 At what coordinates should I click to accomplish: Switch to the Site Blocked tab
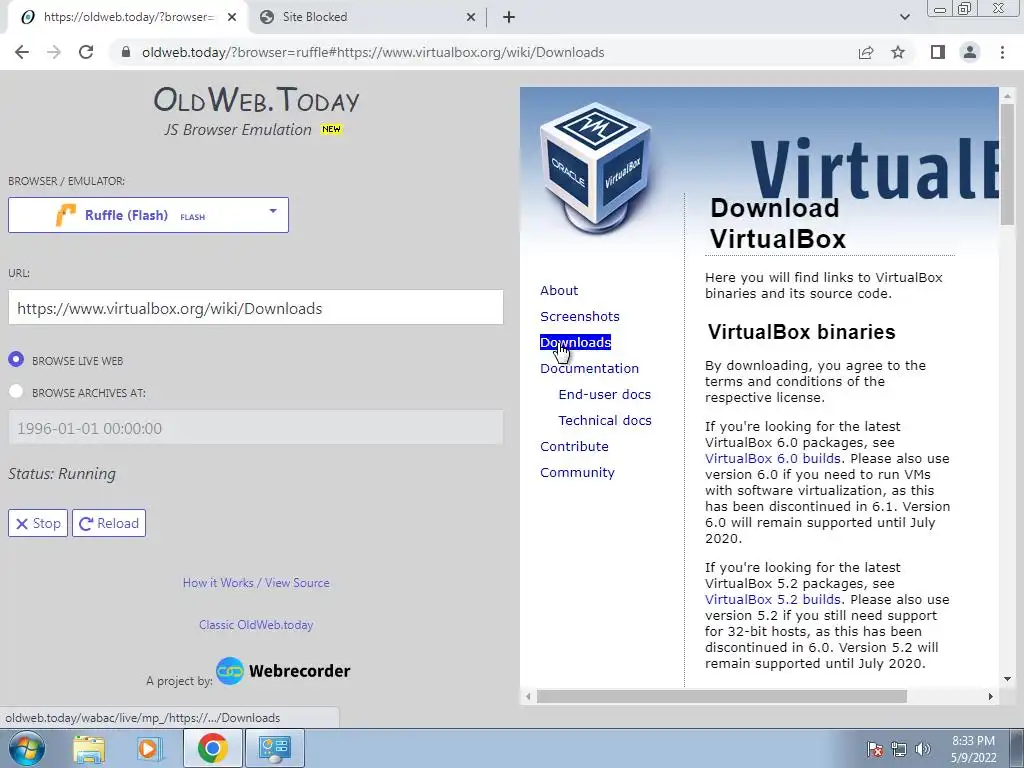[x=368, y=17]
